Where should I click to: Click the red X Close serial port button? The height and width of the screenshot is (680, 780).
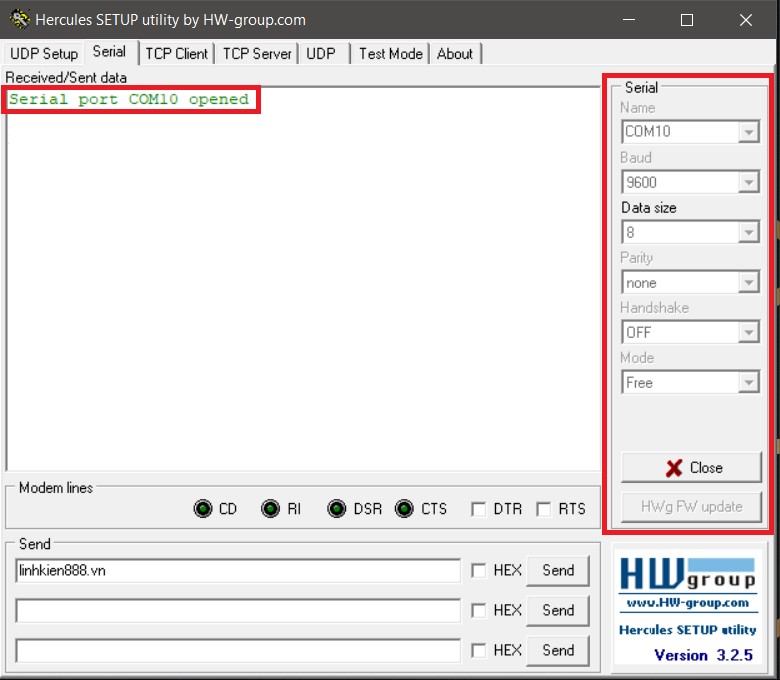[691, 468]
